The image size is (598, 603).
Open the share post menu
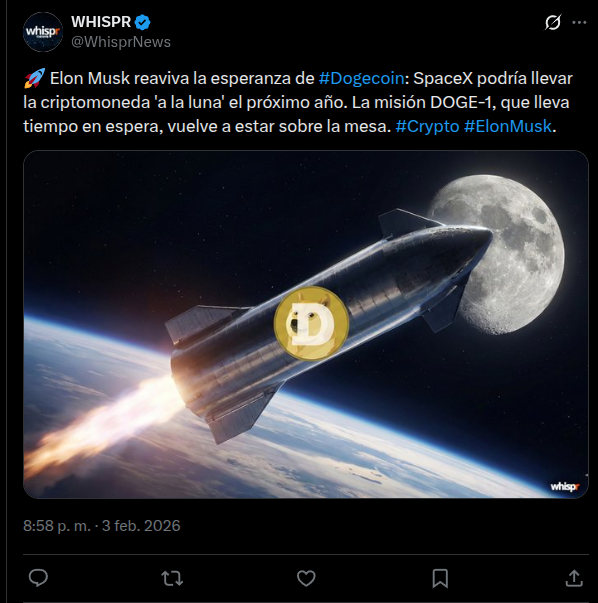tap(574, 578)
